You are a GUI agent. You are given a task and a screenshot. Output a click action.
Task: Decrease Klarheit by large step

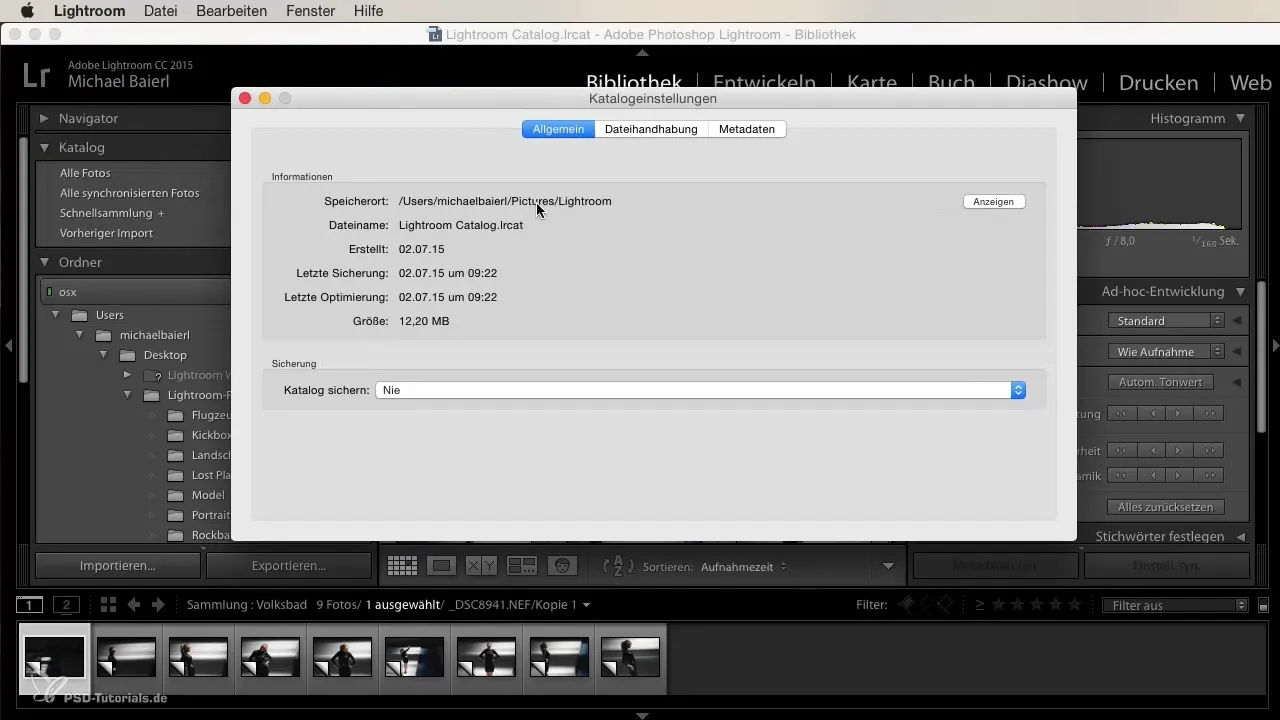point(1122,450)
